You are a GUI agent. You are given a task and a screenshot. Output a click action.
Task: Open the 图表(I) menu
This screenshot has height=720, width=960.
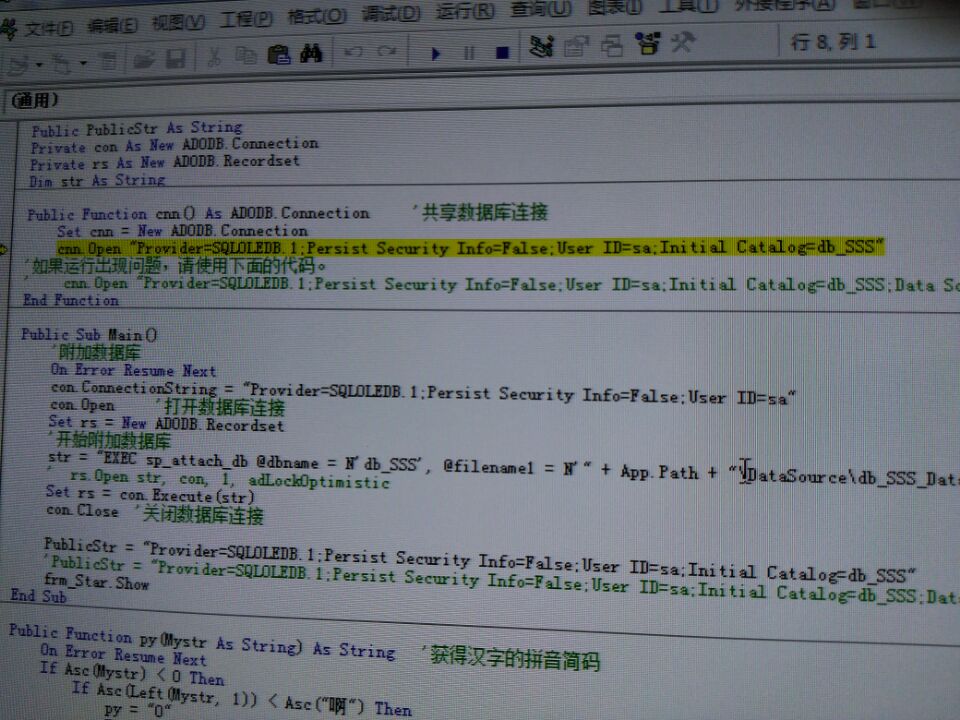(x=615, y=7)
